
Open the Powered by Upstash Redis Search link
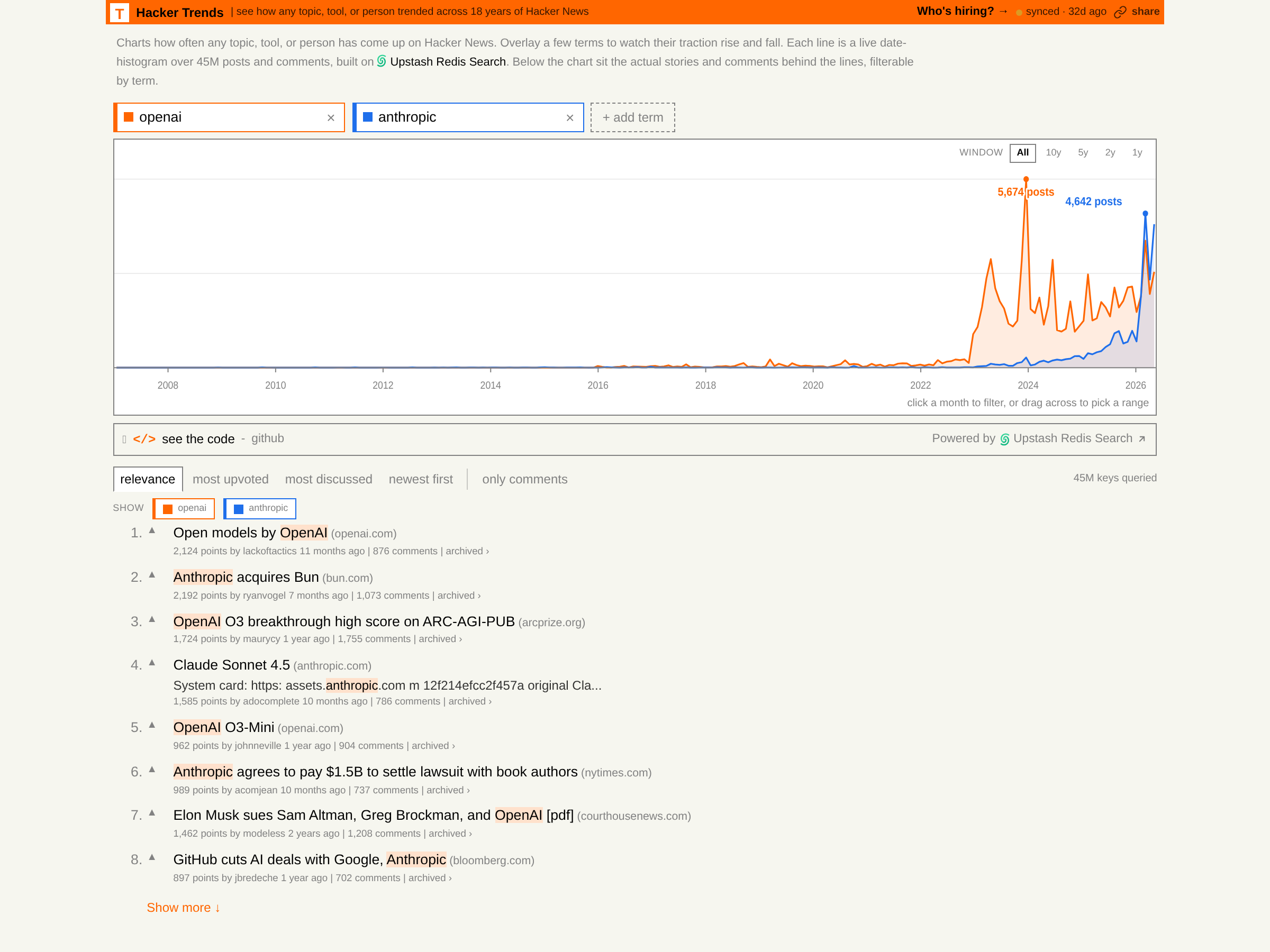click(1038, 439)
